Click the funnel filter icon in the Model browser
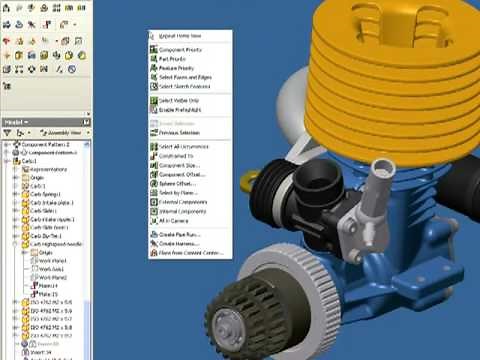 (7, 133)
